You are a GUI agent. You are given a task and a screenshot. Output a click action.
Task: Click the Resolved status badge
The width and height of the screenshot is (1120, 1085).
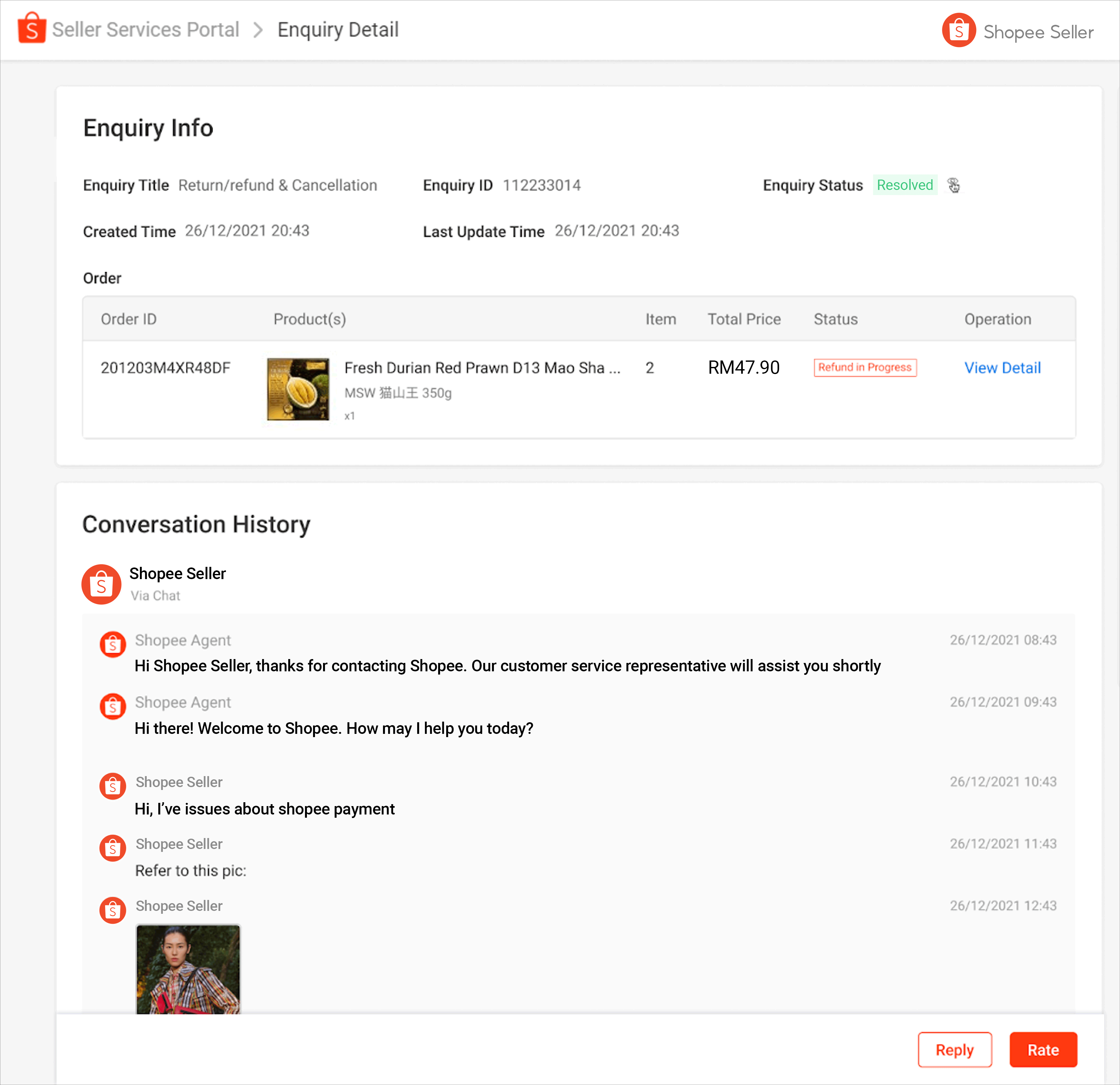(x=905, y=185)
